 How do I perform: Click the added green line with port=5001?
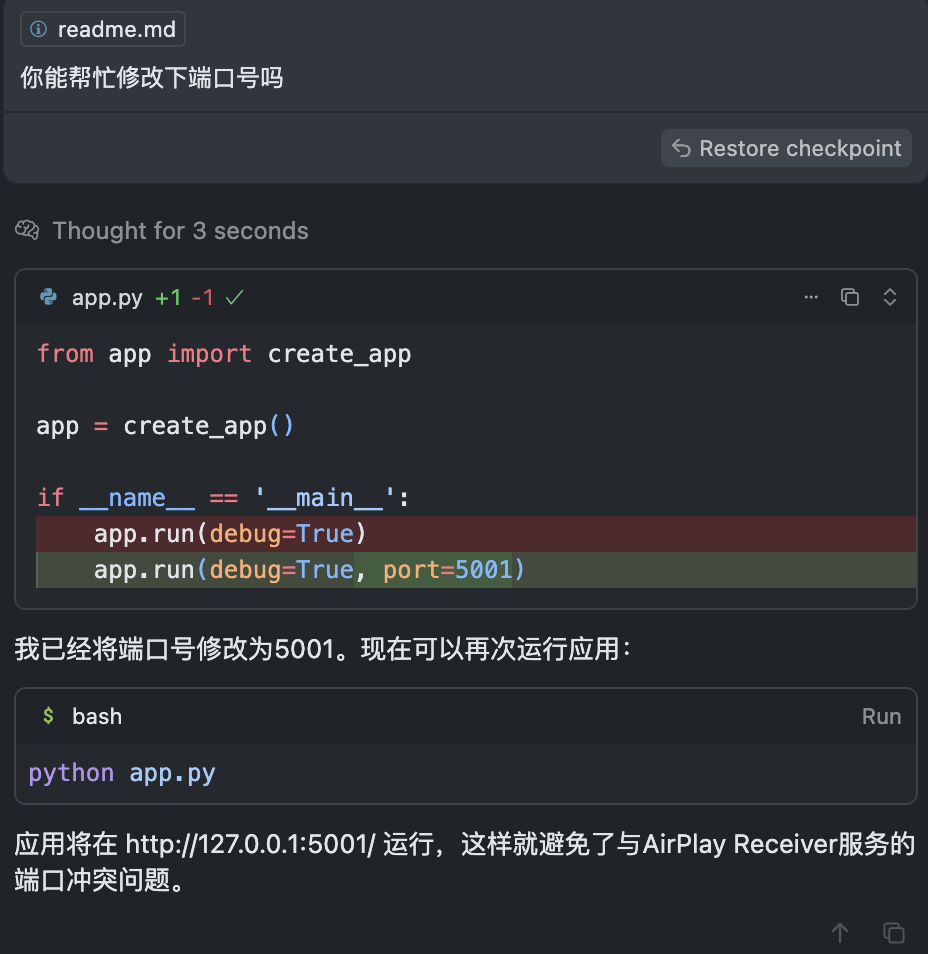[x=309, y=570]
